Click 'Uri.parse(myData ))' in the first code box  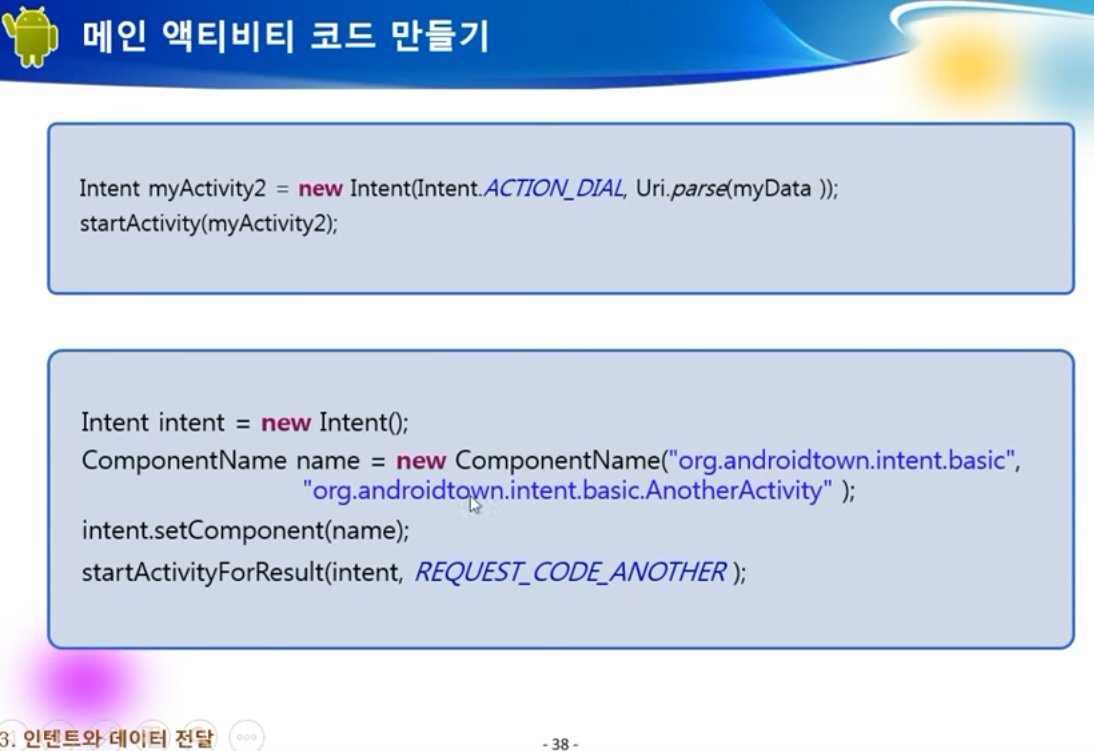pos(736,188)
